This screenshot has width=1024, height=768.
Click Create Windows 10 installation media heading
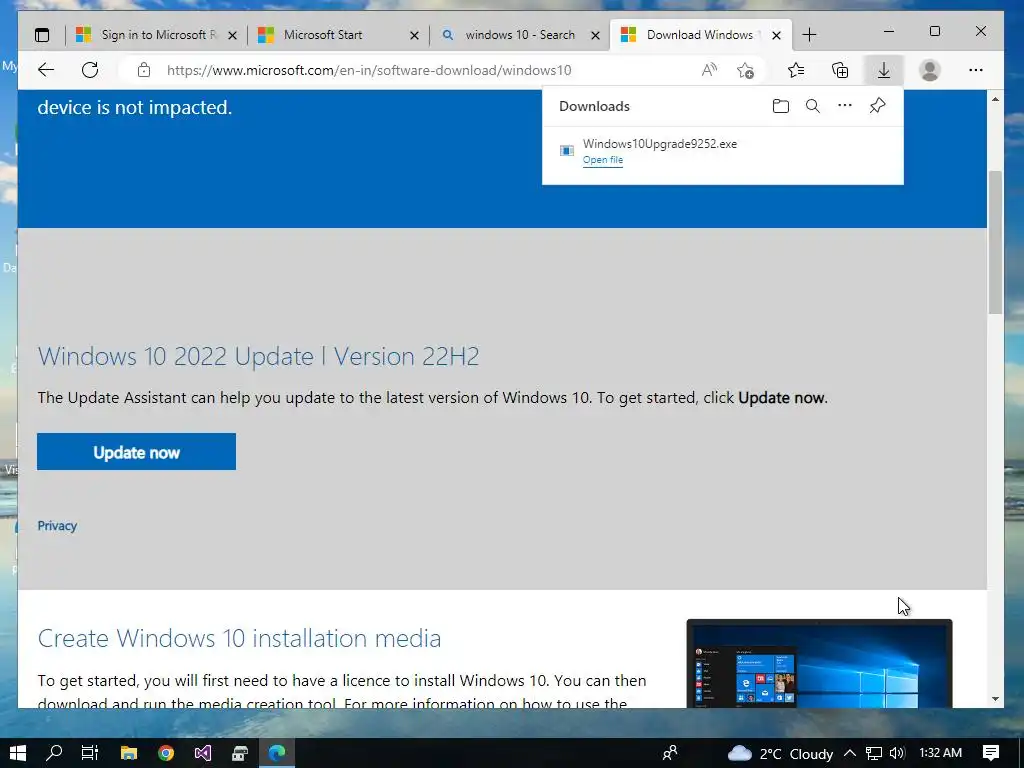click(x=239, y=638)
